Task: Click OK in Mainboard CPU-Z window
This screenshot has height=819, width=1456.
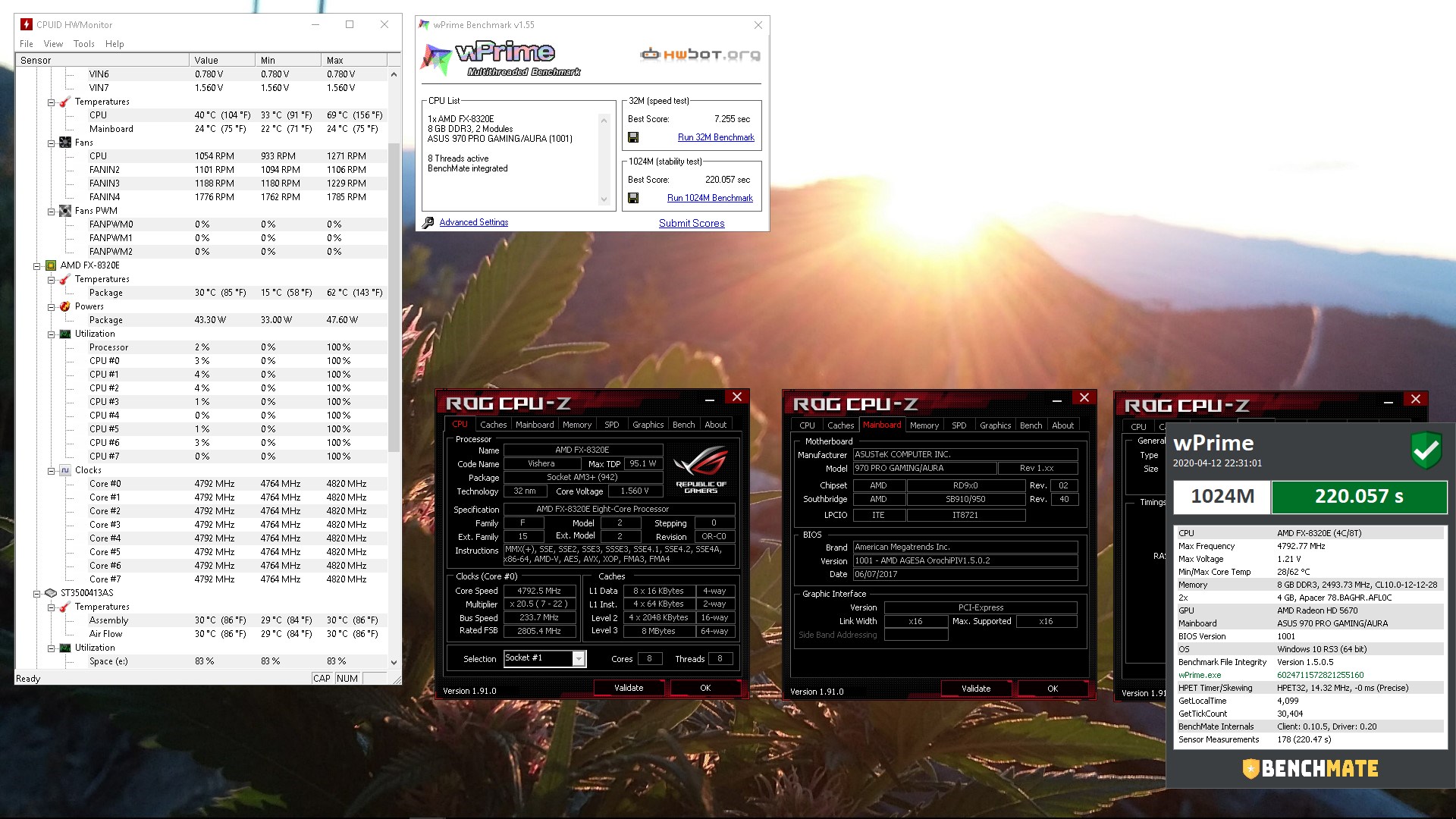Action: 1053,689
